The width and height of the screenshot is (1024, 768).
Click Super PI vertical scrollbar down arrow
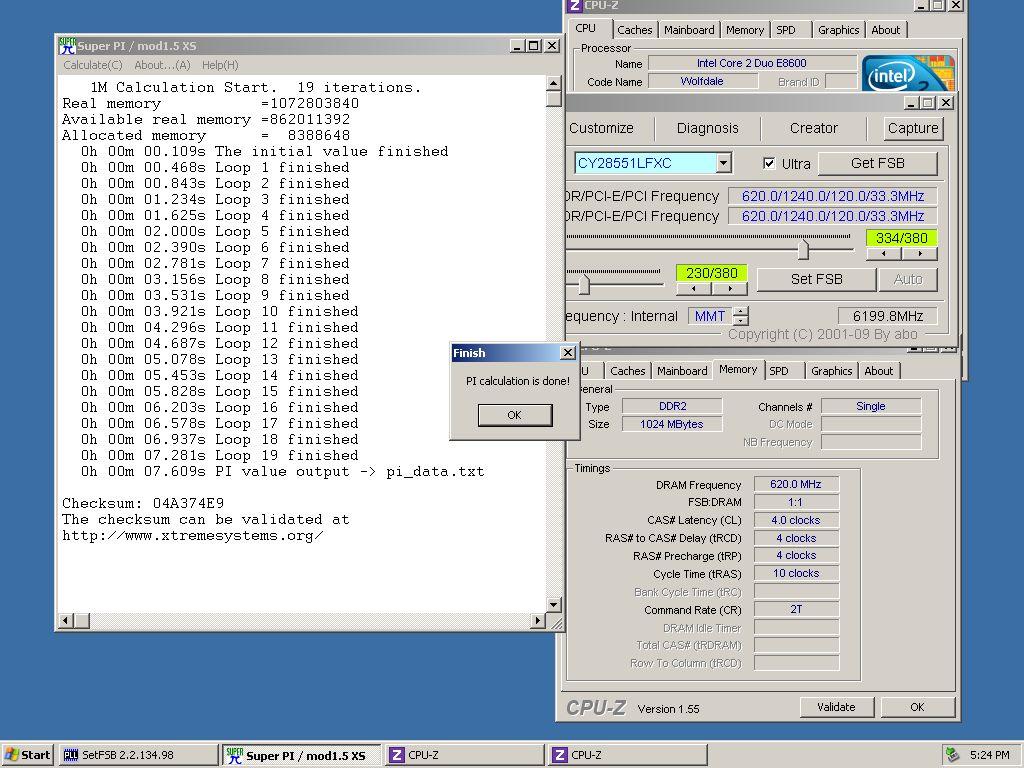(x=553, y=604)
